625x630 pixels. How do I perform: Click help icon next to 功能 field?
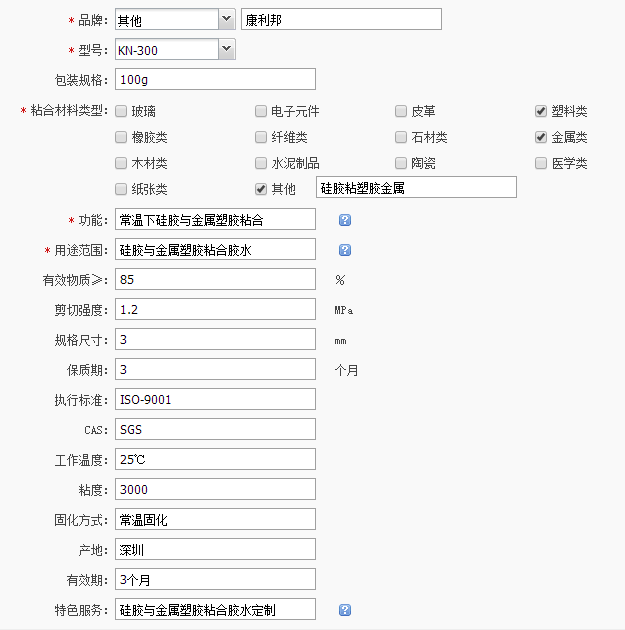click(x=345, y=219)
